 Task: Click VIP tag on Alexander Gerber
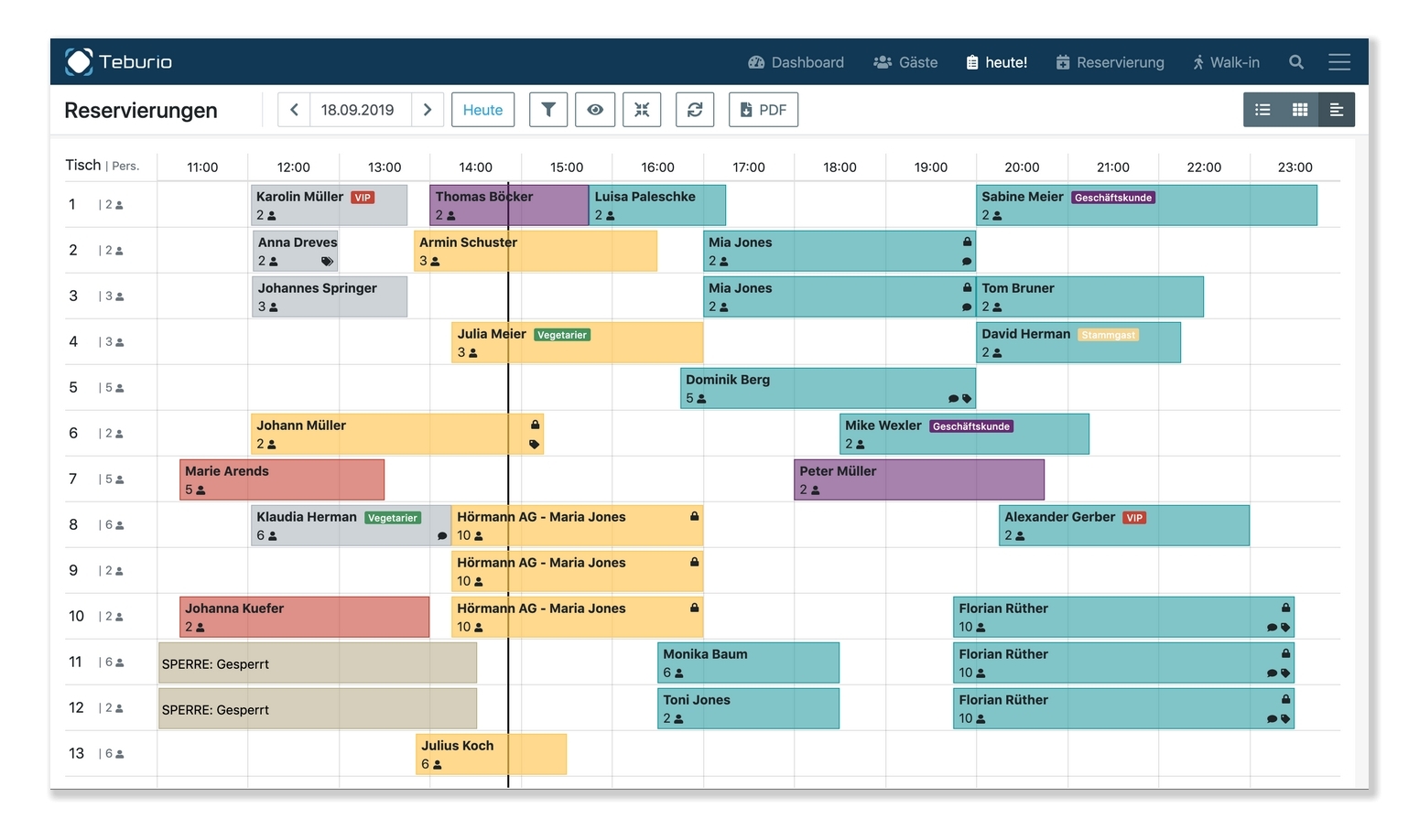(1134, 518)
